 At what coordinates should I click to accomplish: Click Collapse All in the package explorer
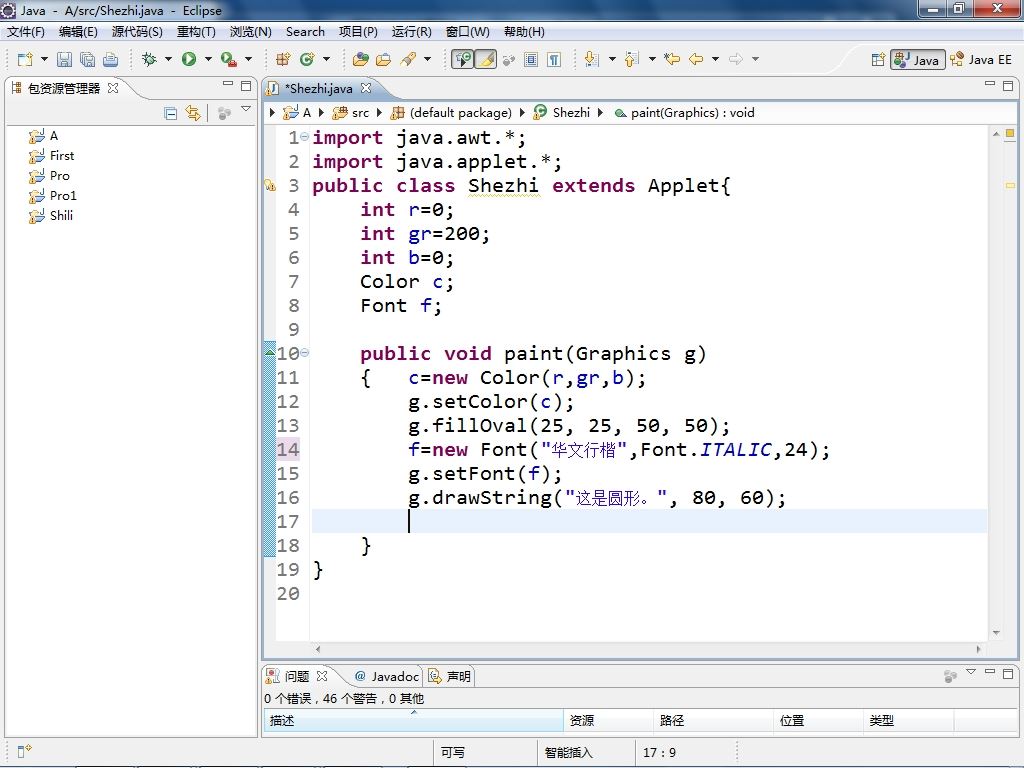(171, 114)
